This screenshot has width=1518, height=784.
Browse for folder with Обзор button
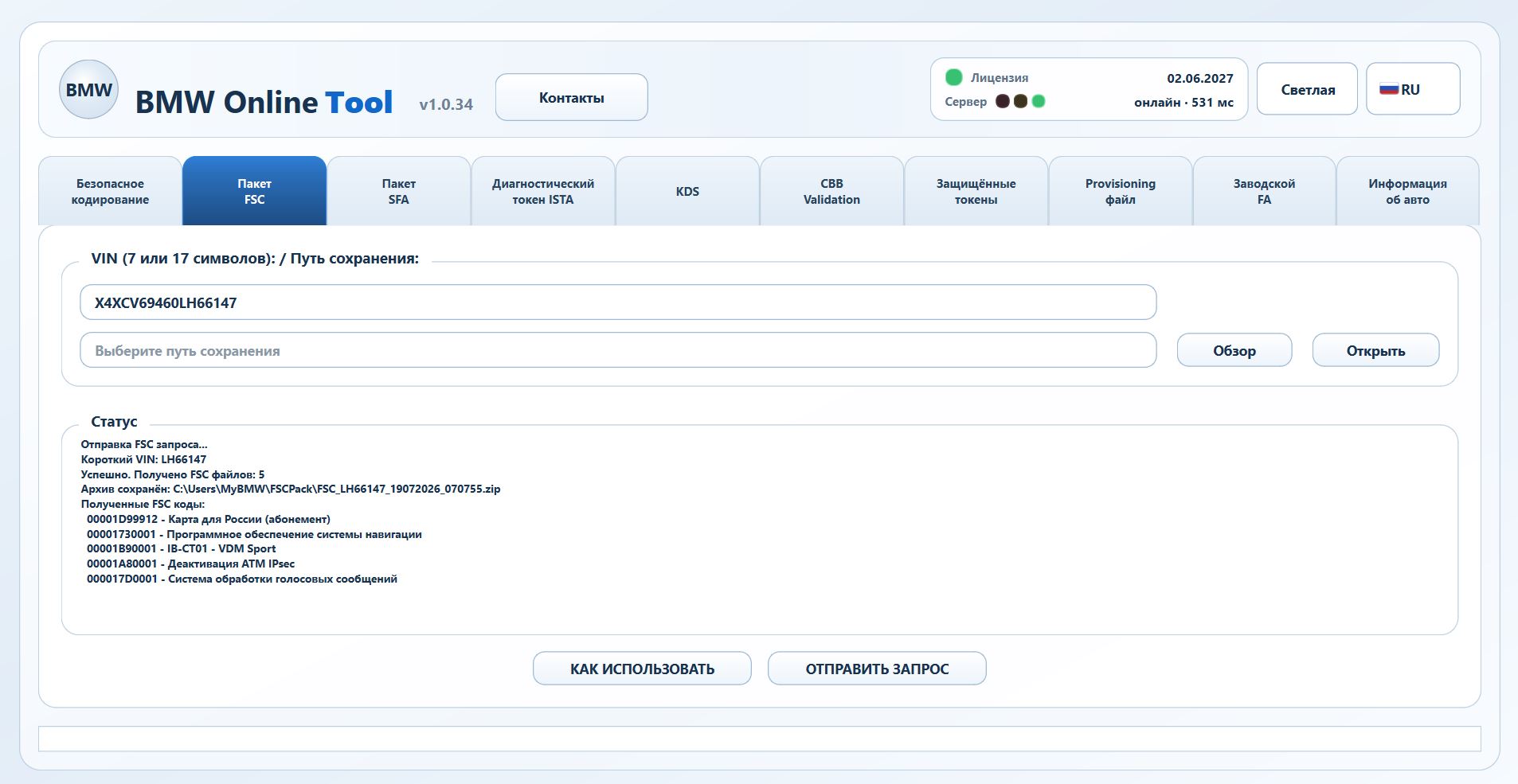coord(1234,350)
